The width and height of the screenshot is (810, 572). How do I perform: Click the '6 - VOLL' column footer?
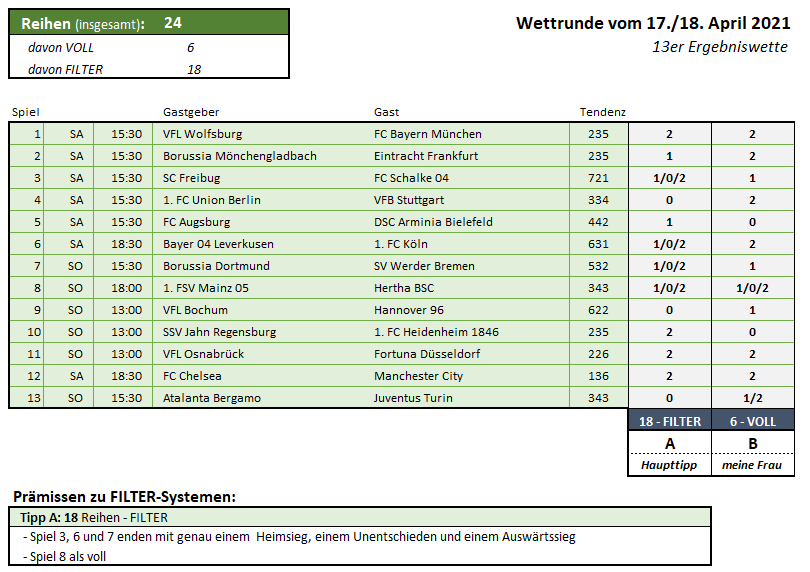(x=753, y=421)
